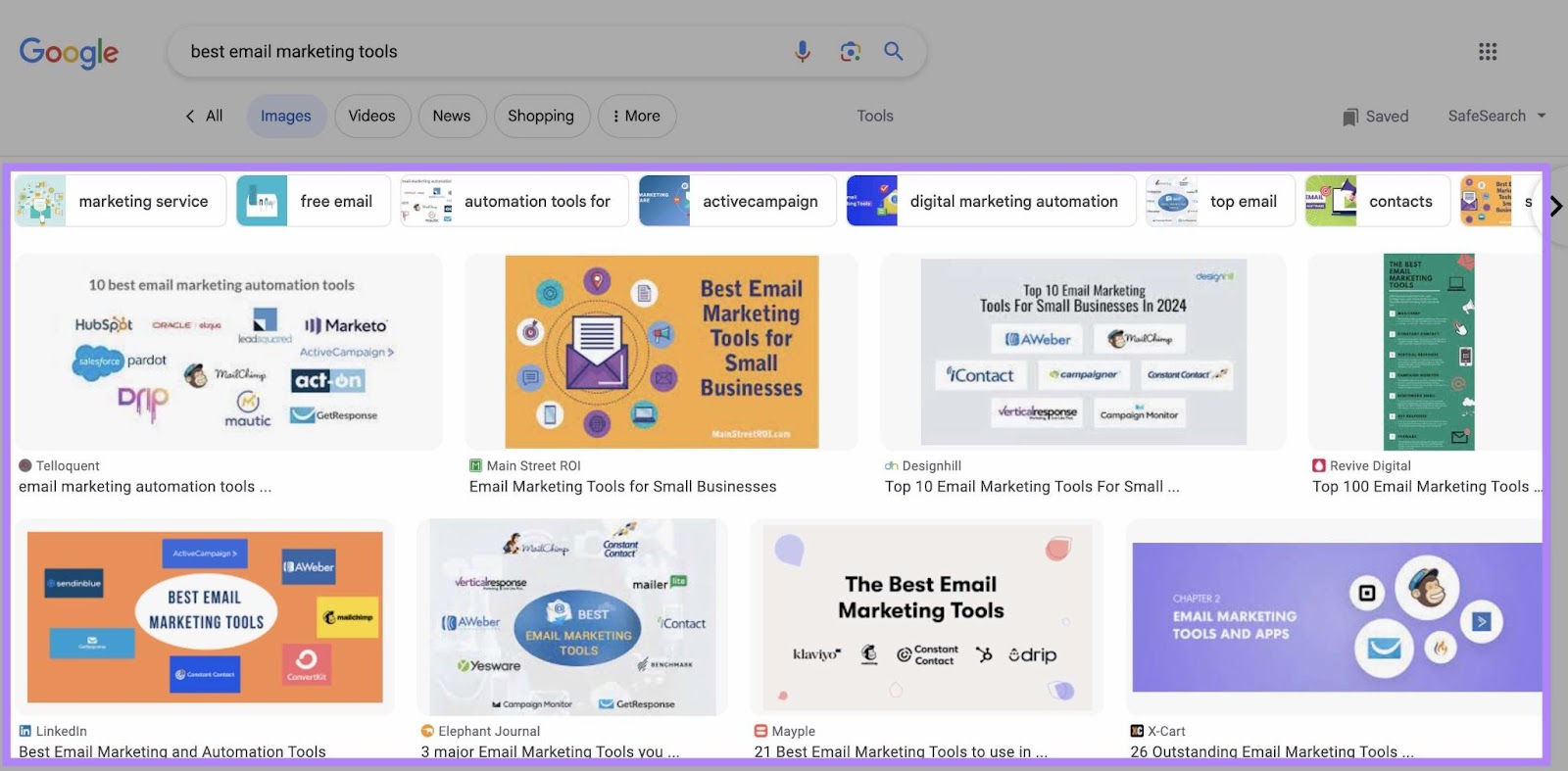Screen dimensions: 1568x771
Task: Switch to the Shopping tab
Action: [540, 116]
